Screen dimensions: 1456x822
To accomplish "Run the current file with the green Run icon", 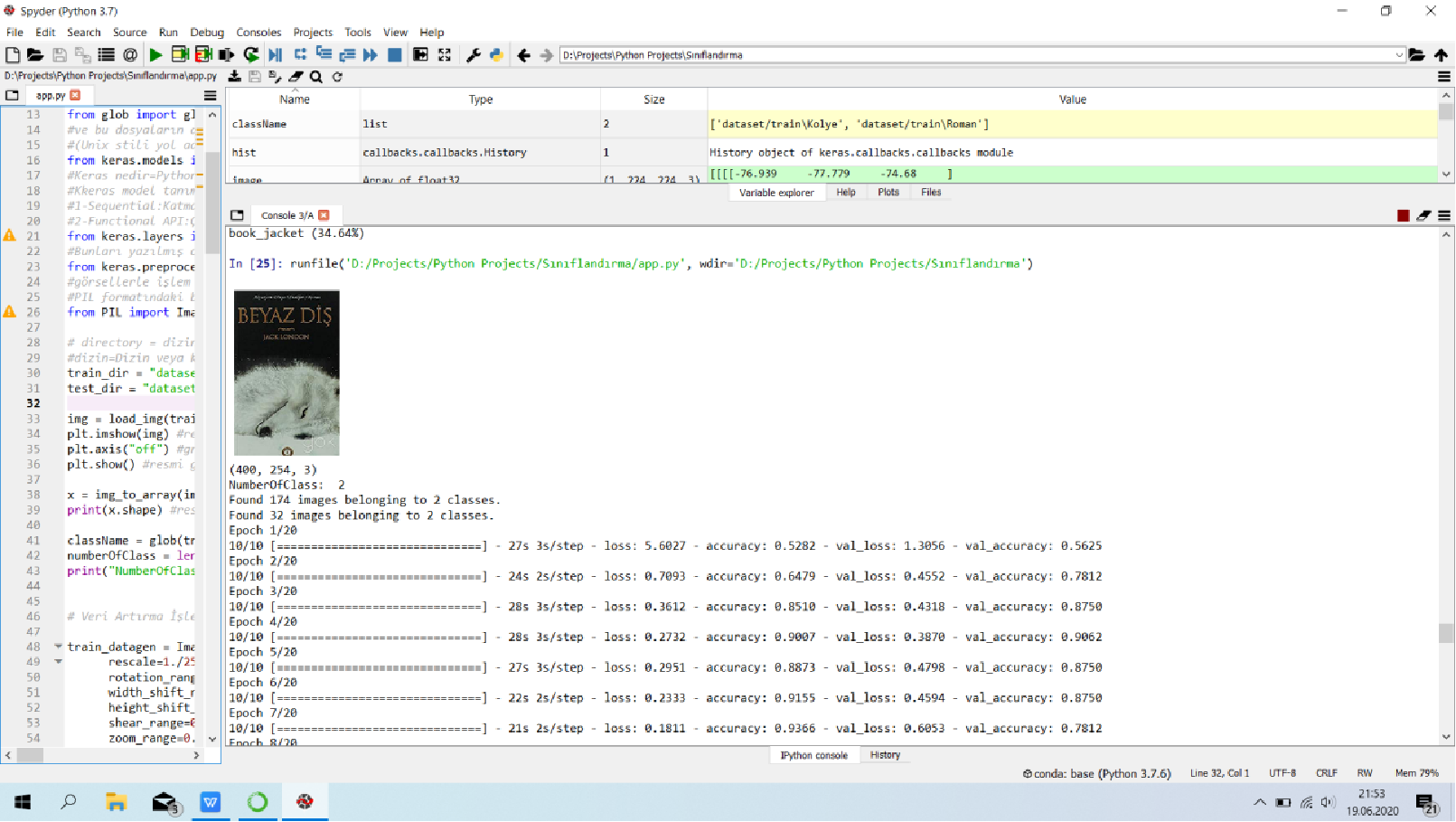I will [x=155, y=54].
